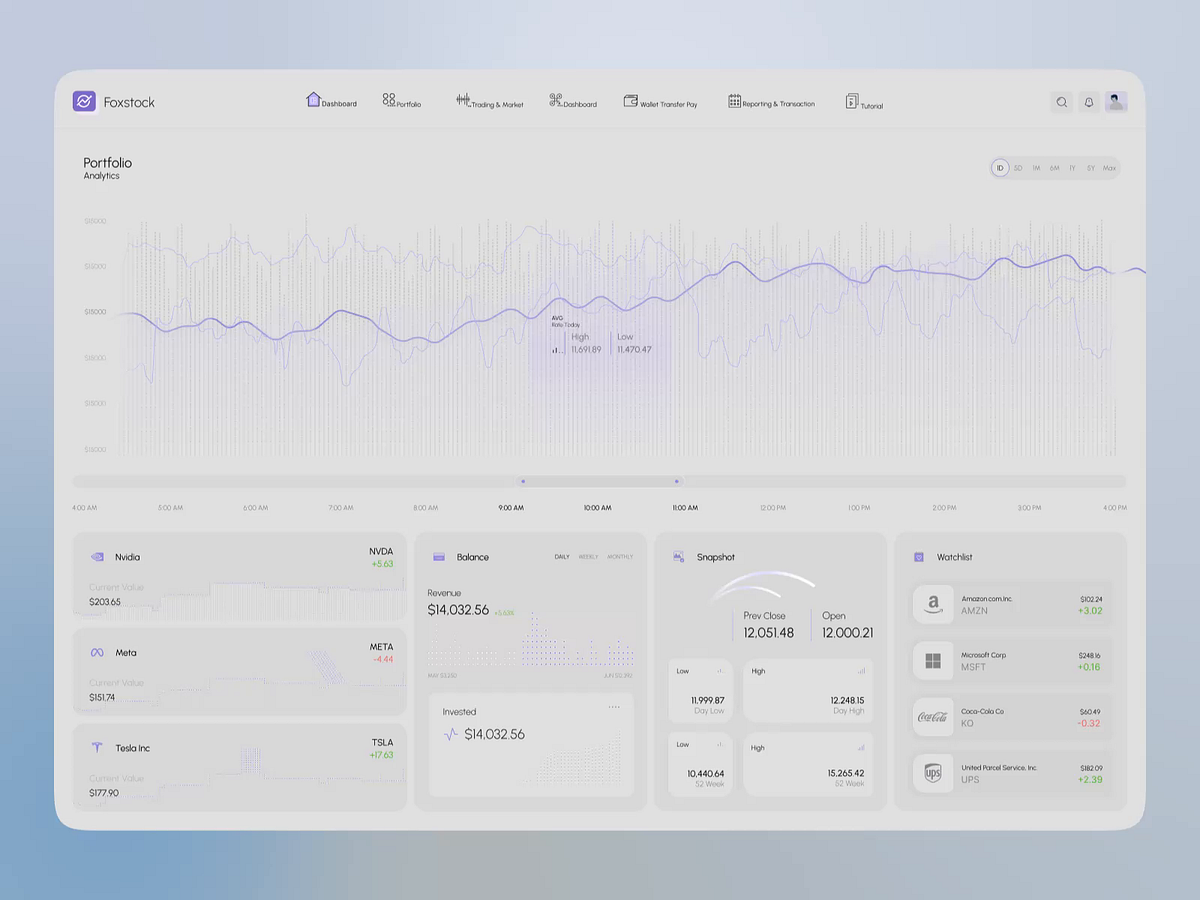Viewport: 1200px width, 900px height.
Task: Click the Nvidia logo icon
Action: (x=97, y=557)
